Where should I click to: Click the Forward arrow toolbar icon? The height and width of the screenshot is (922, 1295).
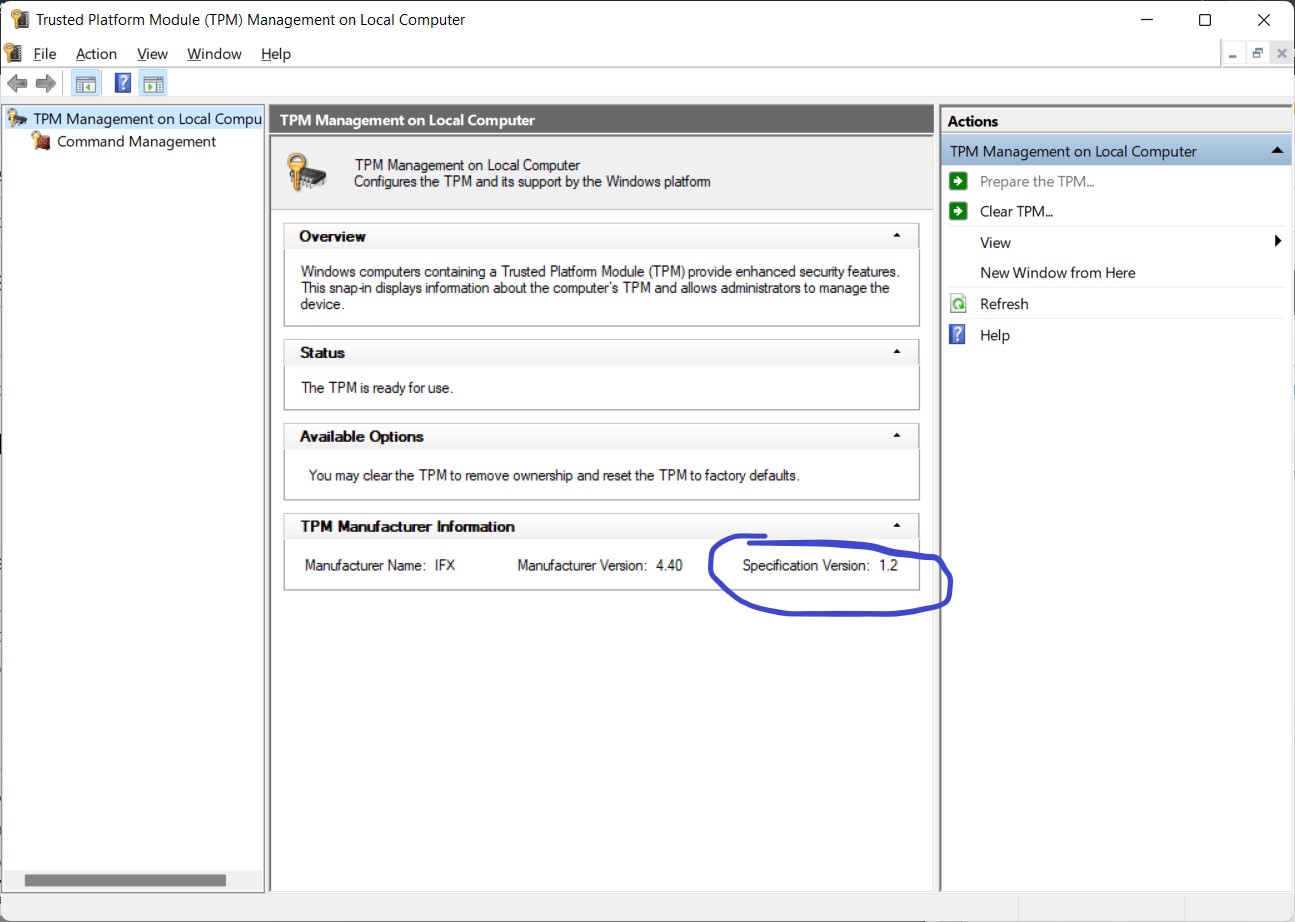click(45, 83)
